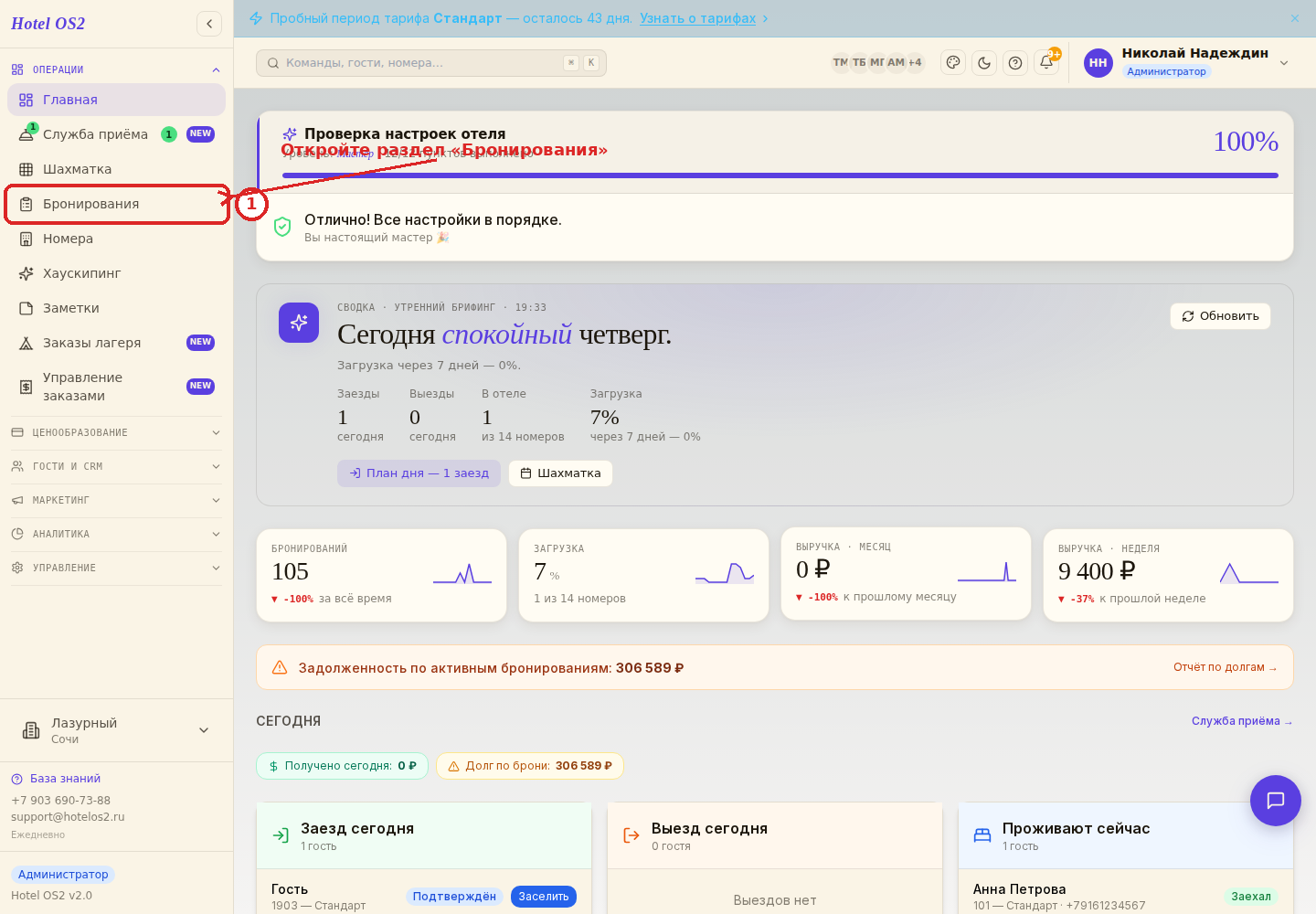Click the Hotel OS2 logo
This screenshot has width=1316, height=914.
(48, 24)
